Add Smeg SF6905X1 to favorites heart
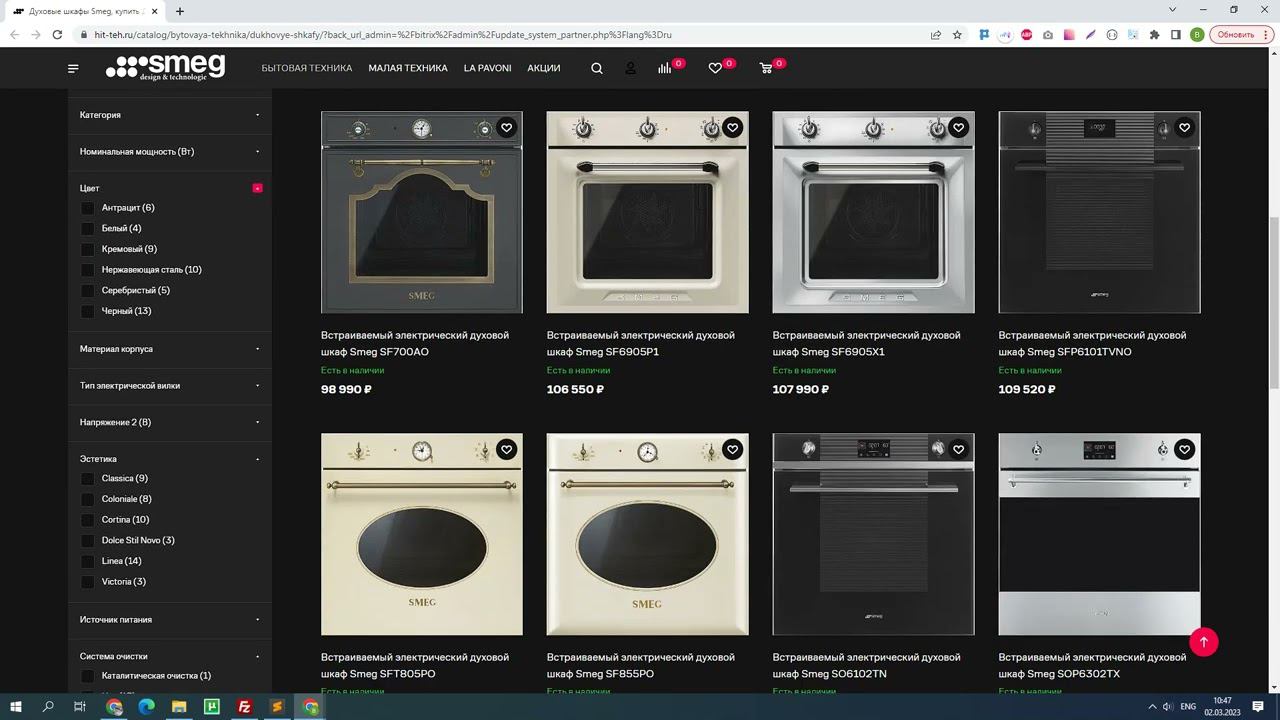Viewport: 1280px width, 720px height. coord(959,128)
